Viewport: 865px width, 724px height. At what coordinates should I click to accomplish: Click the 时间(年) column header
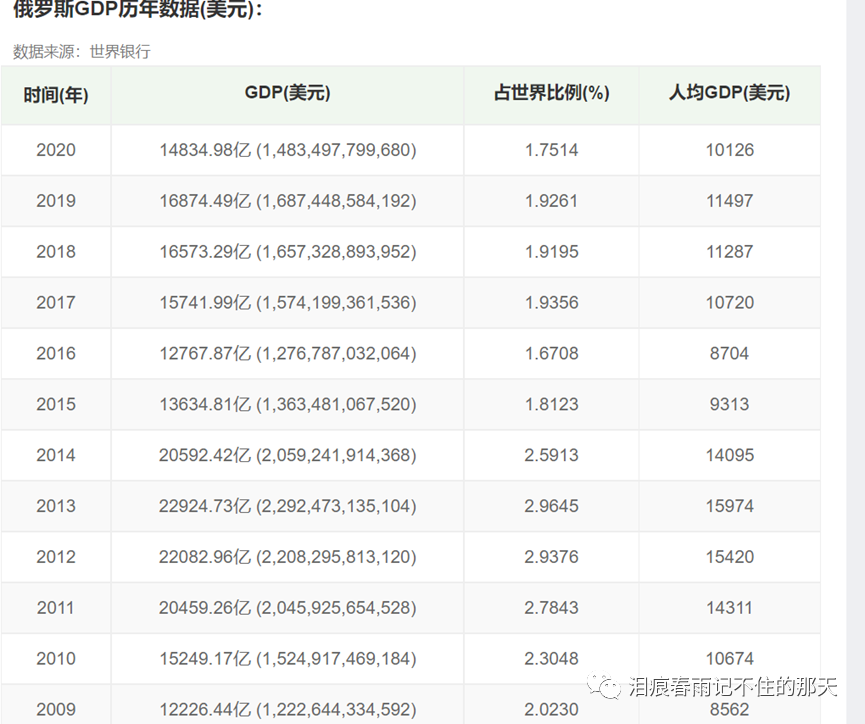56,95
